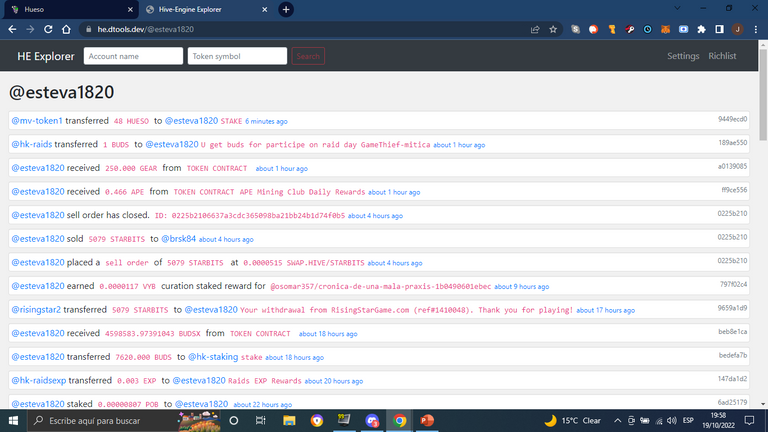Focus the Token symbol field
Image resolution: width=768 pixels, height=432 pixels.
pyautogui.click(x=237, y=56)
